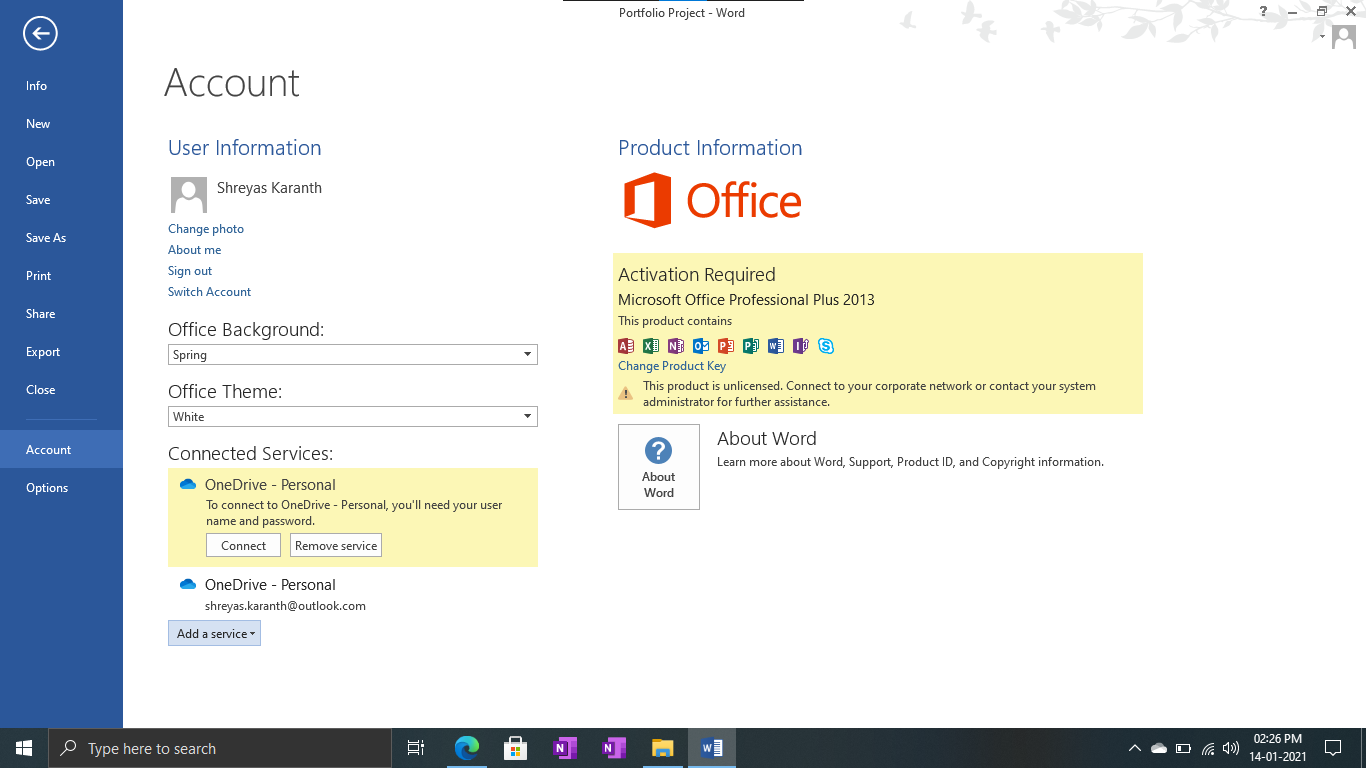Select the Account sidebar item
This screenshot has height=768, width=1366.
[61, 450]
